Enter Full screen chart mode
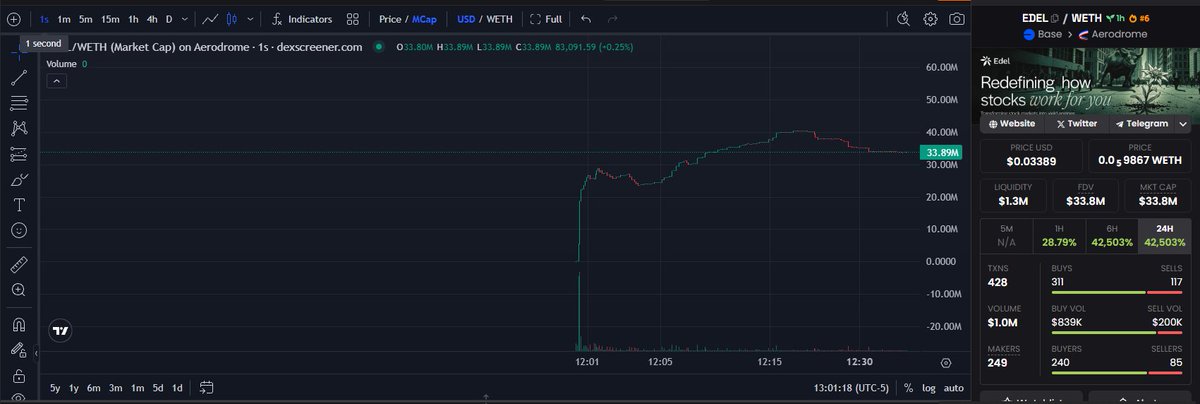The height and width of the screenshot is (404, 1200). coord(546,18)
